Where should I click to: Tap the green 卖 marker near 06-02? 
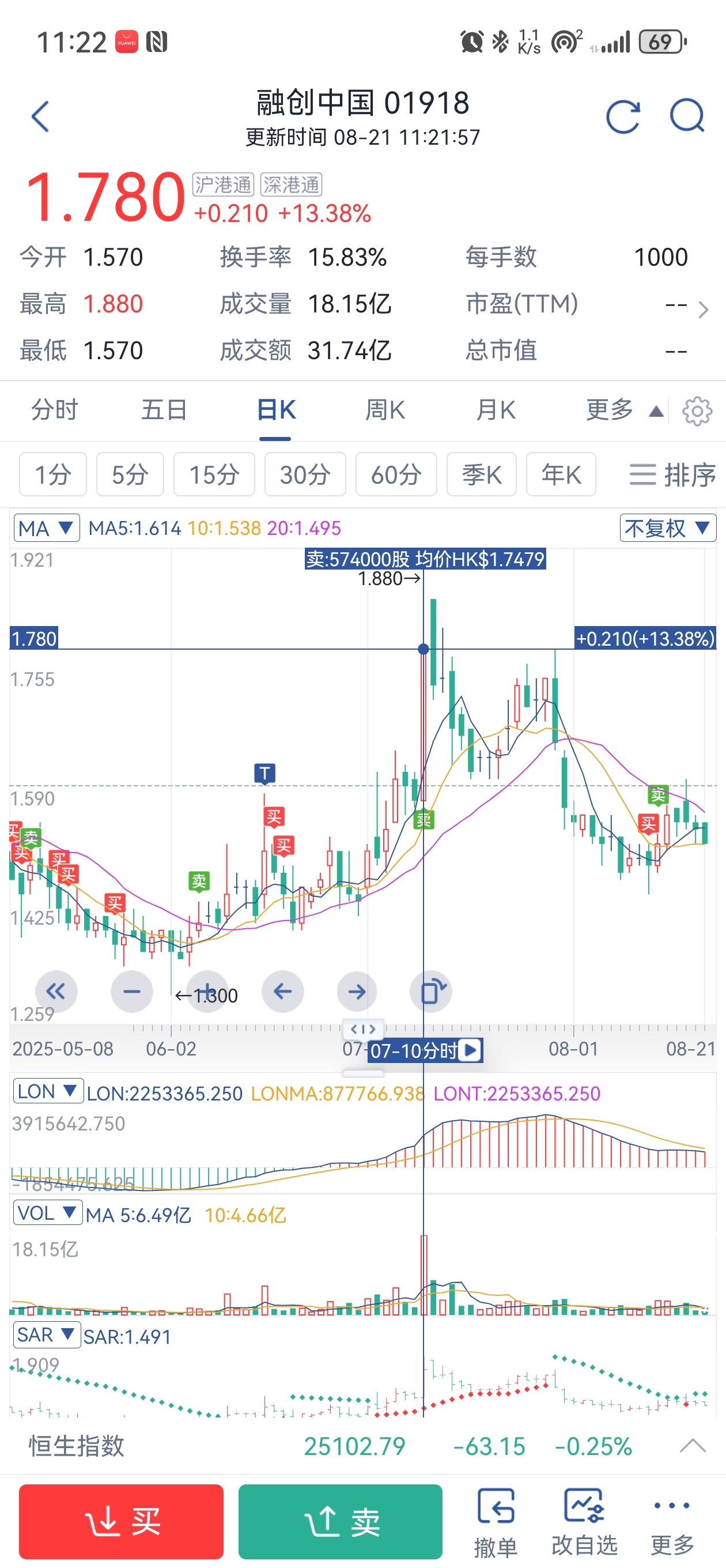click(199, 881)
